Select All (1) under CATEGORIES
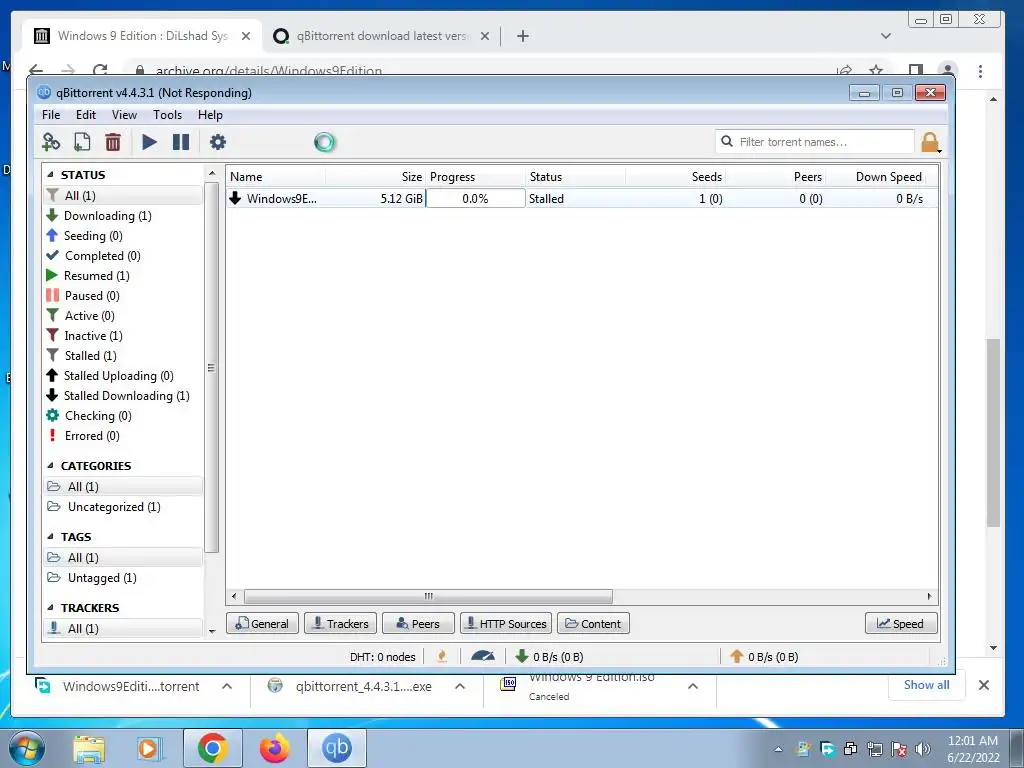1024x768 pixels. coord(123,487)
